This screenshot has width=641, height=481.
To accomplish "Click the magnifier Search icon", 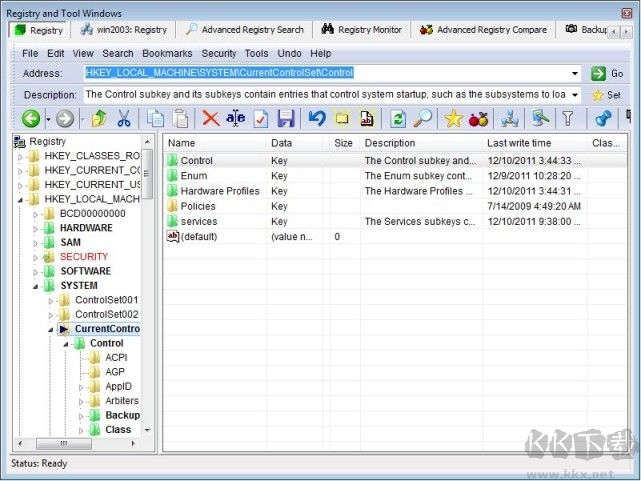I will click(422, 119).
